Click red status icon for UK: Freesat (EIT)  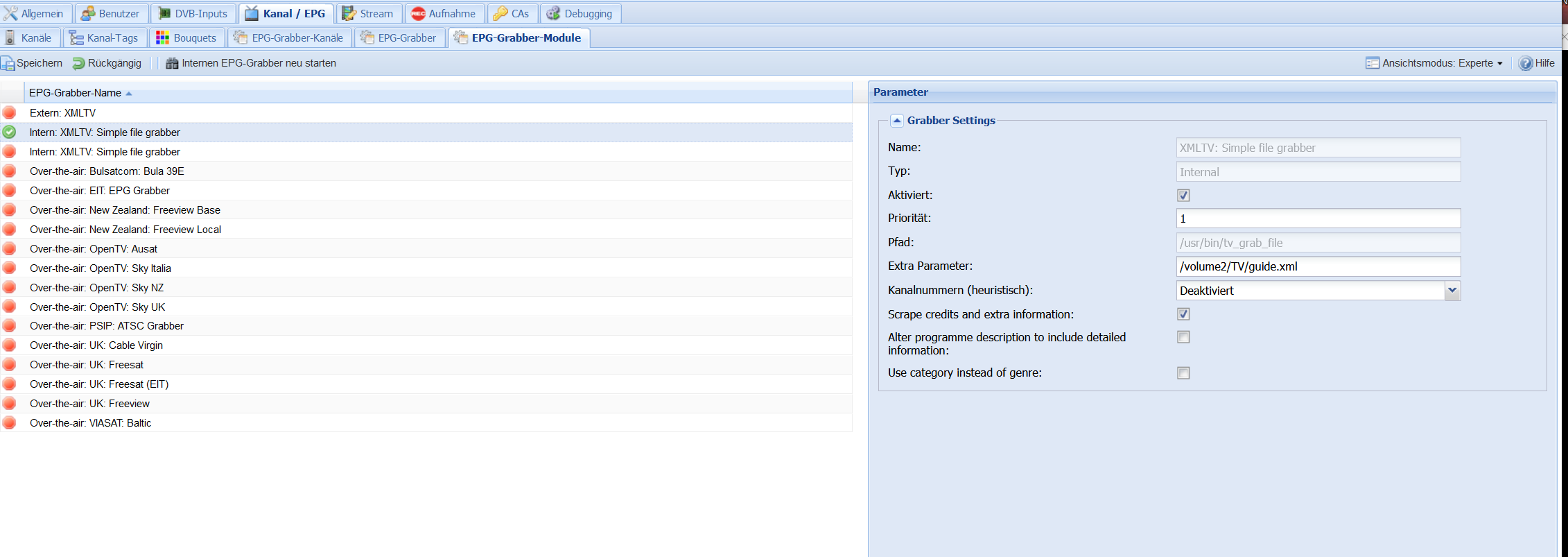pyautogui.click(x=9, y=384)
